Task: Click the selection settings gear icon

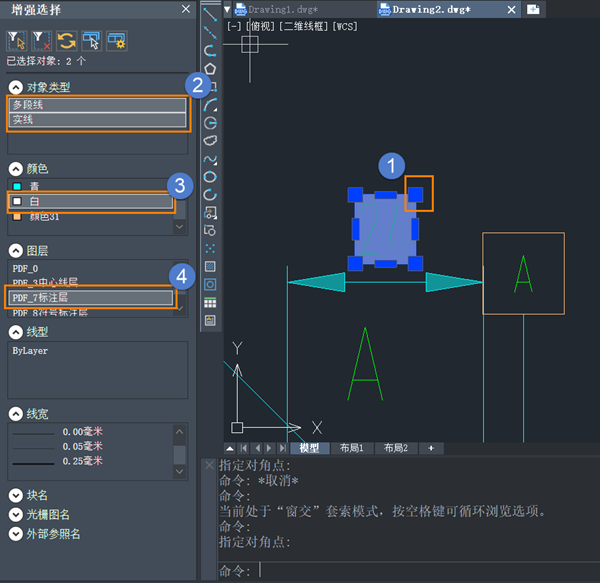Action: coord(117,41)
